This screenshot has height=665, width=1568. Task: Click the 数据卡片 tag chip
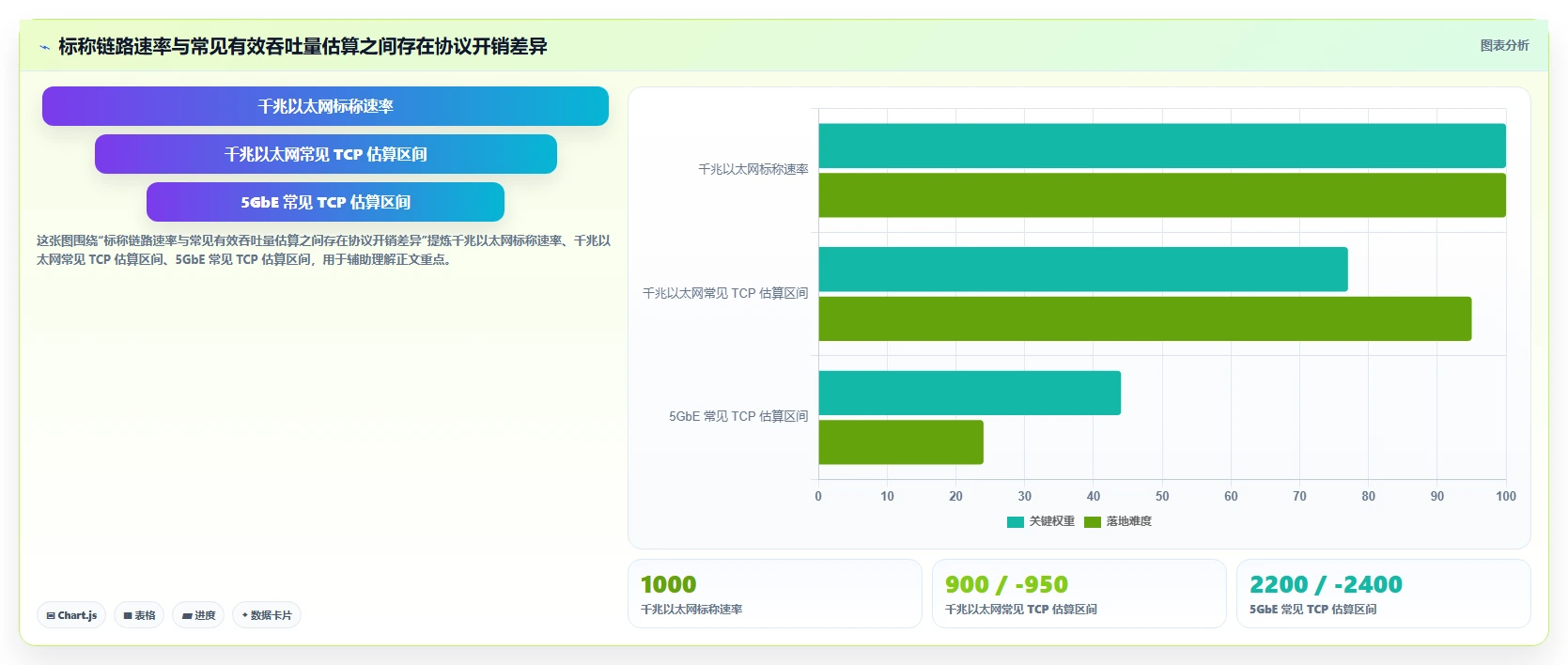267,615
